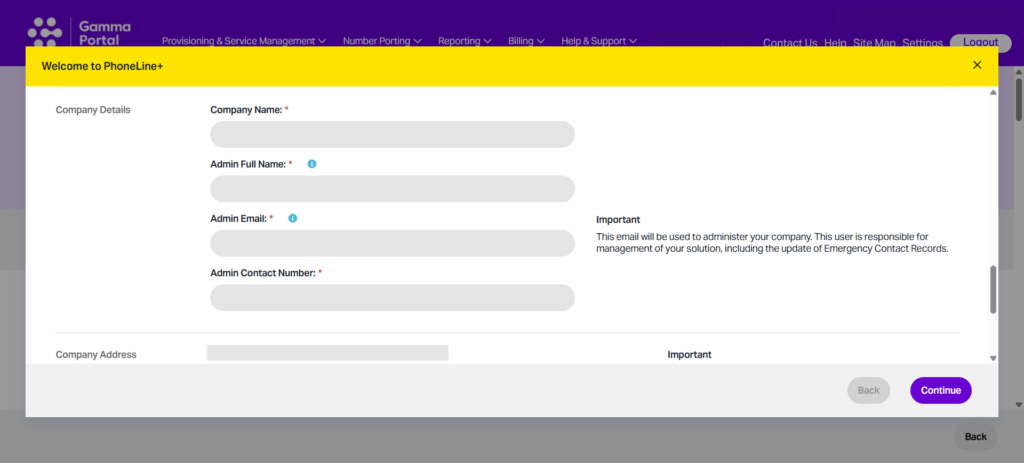Click the 'Welcome to PhoneLine+' title text

point(102,66)
